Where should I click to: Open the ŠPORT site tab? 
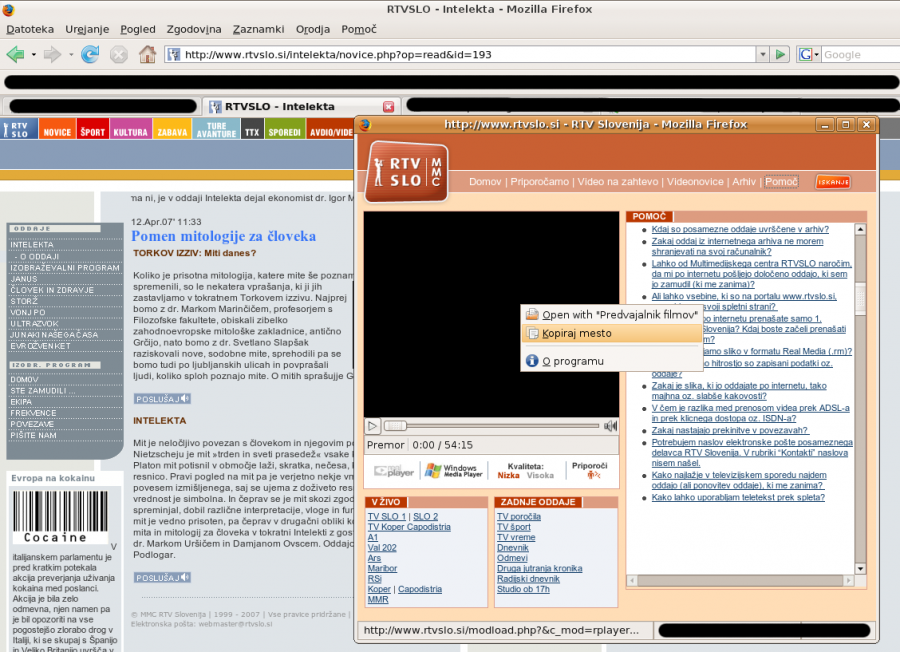point(92,130)
